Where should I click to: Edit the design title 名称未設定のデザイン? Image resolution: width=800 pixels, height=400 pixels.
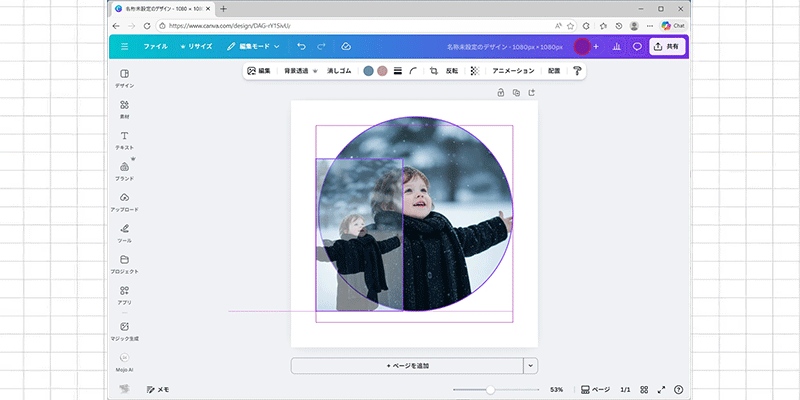(x=505, y=47)
